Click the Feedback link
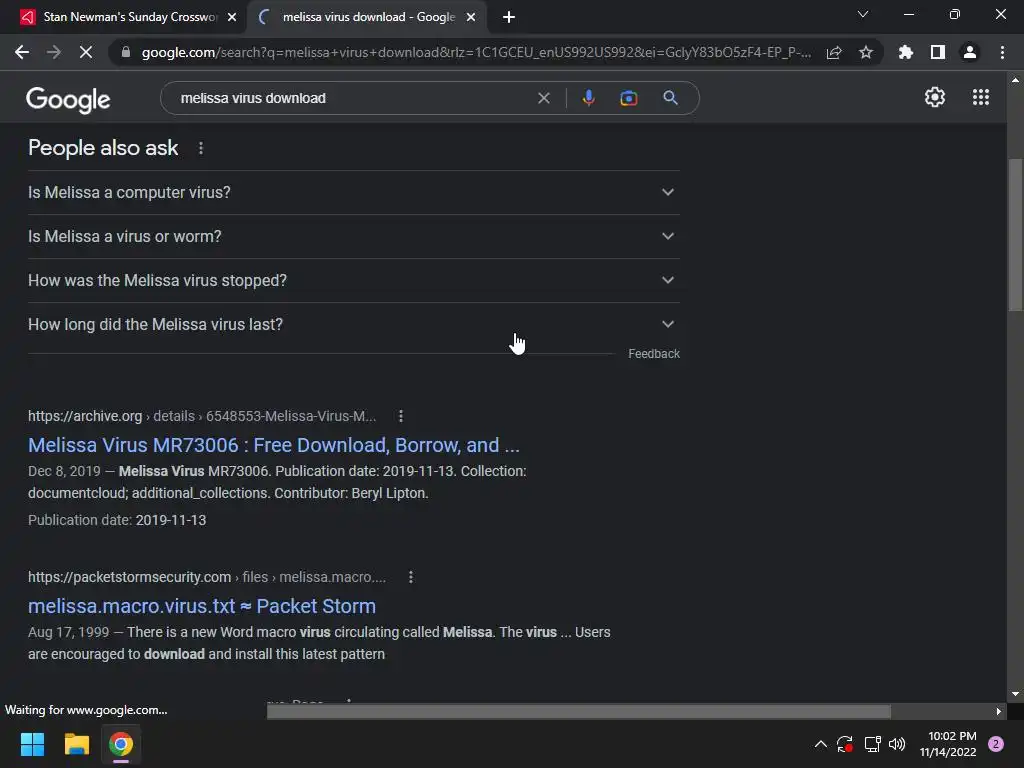 pos(654,354)
